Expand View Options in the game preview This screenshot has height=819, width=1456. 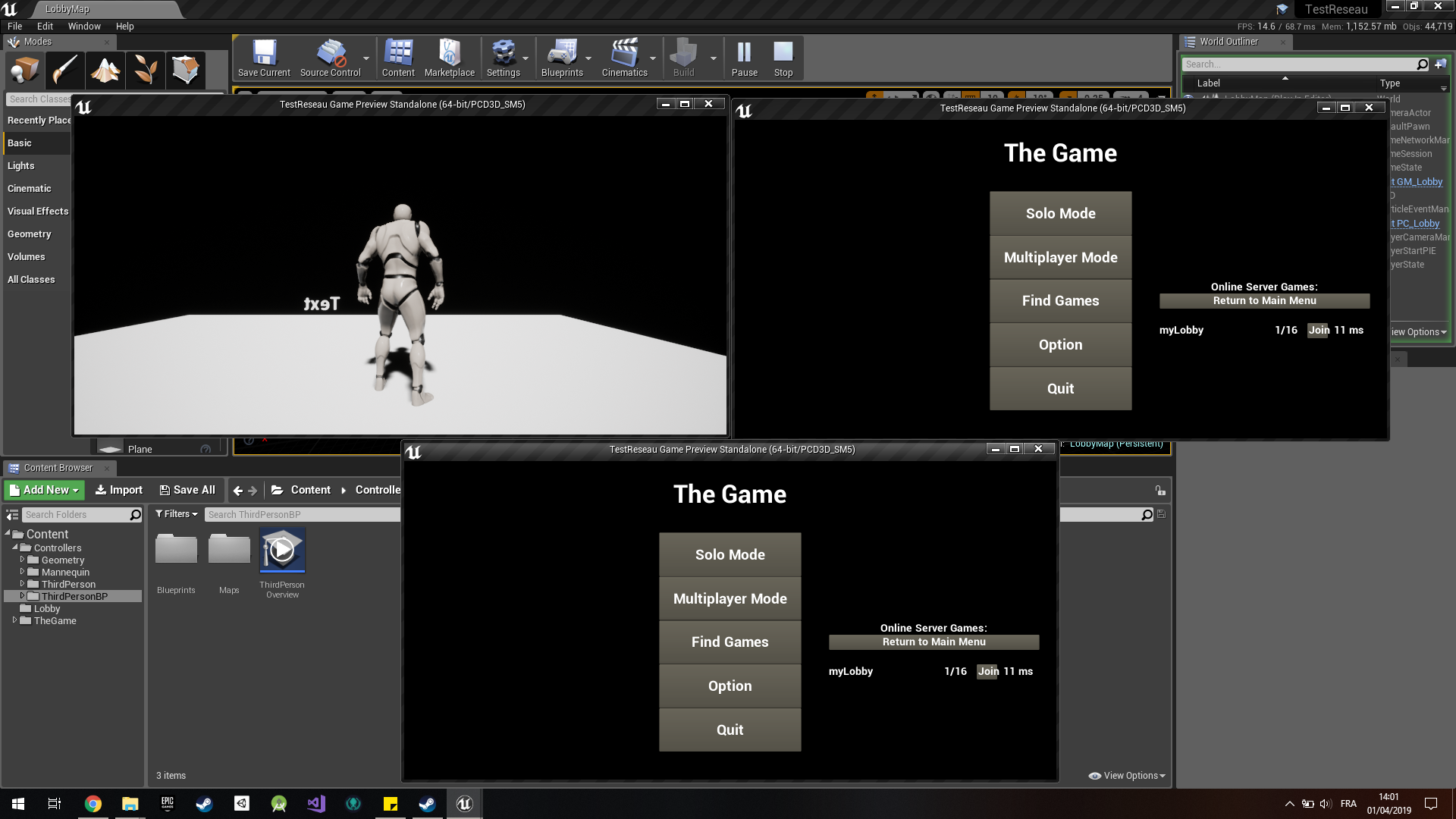[x=1126, y=775]
